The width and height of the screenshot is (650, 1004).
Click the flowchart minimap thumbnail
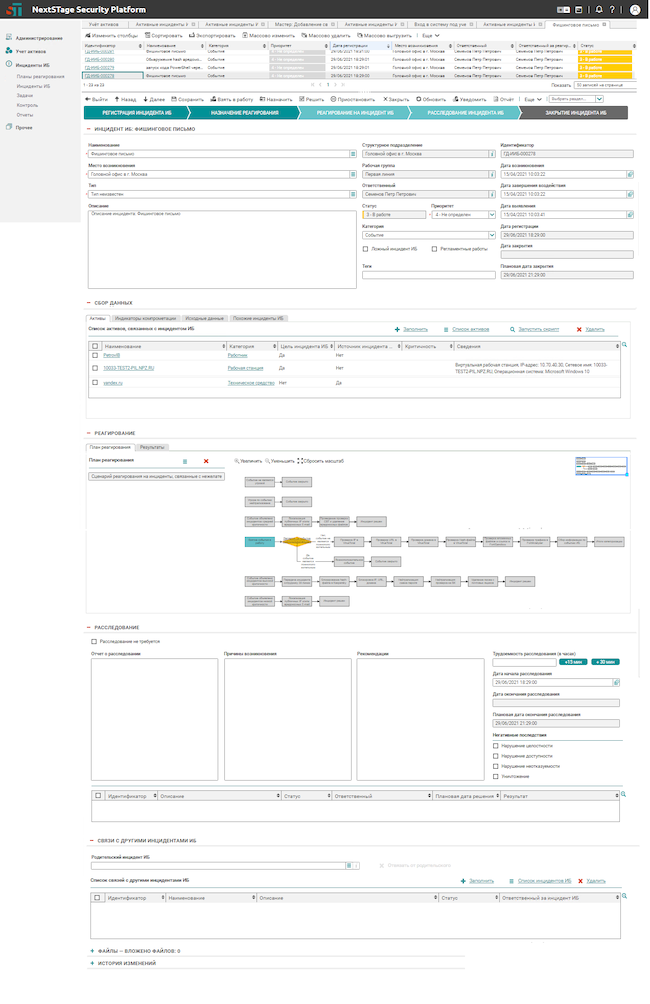(x=601, y=466)
